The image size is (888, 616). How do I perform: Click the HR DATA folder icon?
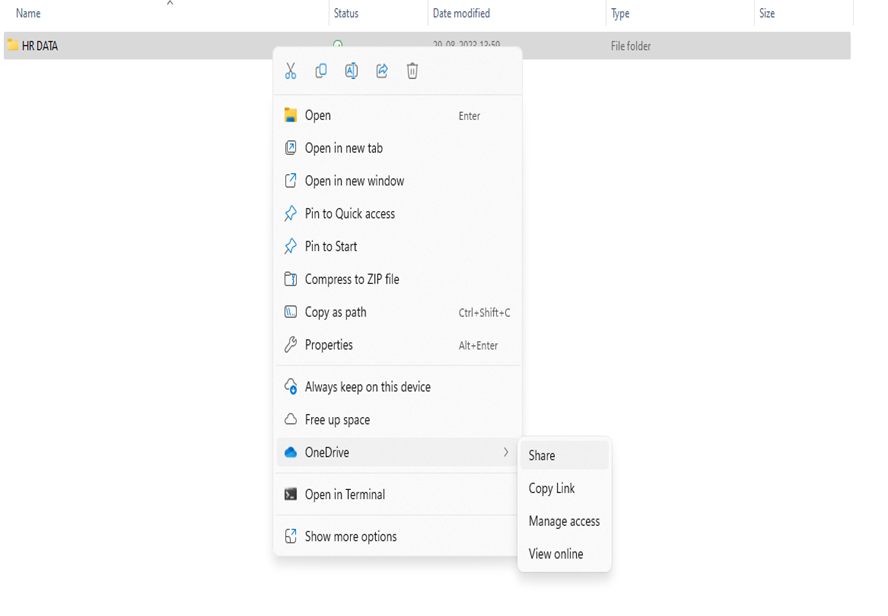point(13,45)
